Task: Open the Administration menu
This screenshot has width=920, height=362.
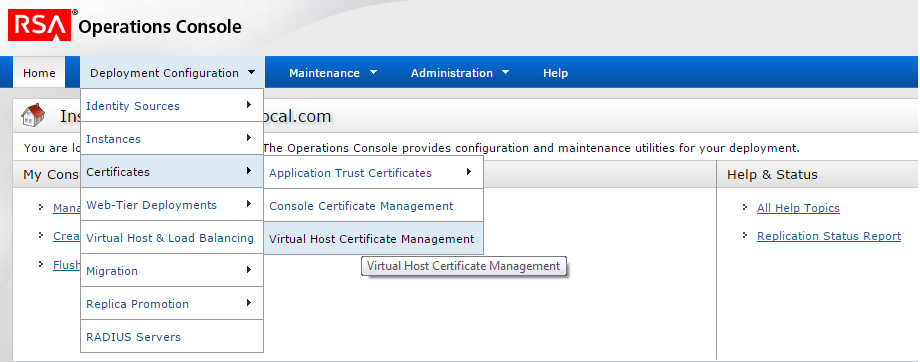Action: (x=460, y=73)
